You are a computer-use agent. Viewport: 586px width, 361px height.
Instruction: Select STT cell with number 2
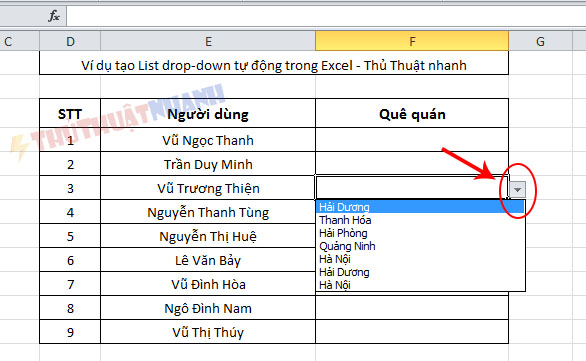coord(70,164)
